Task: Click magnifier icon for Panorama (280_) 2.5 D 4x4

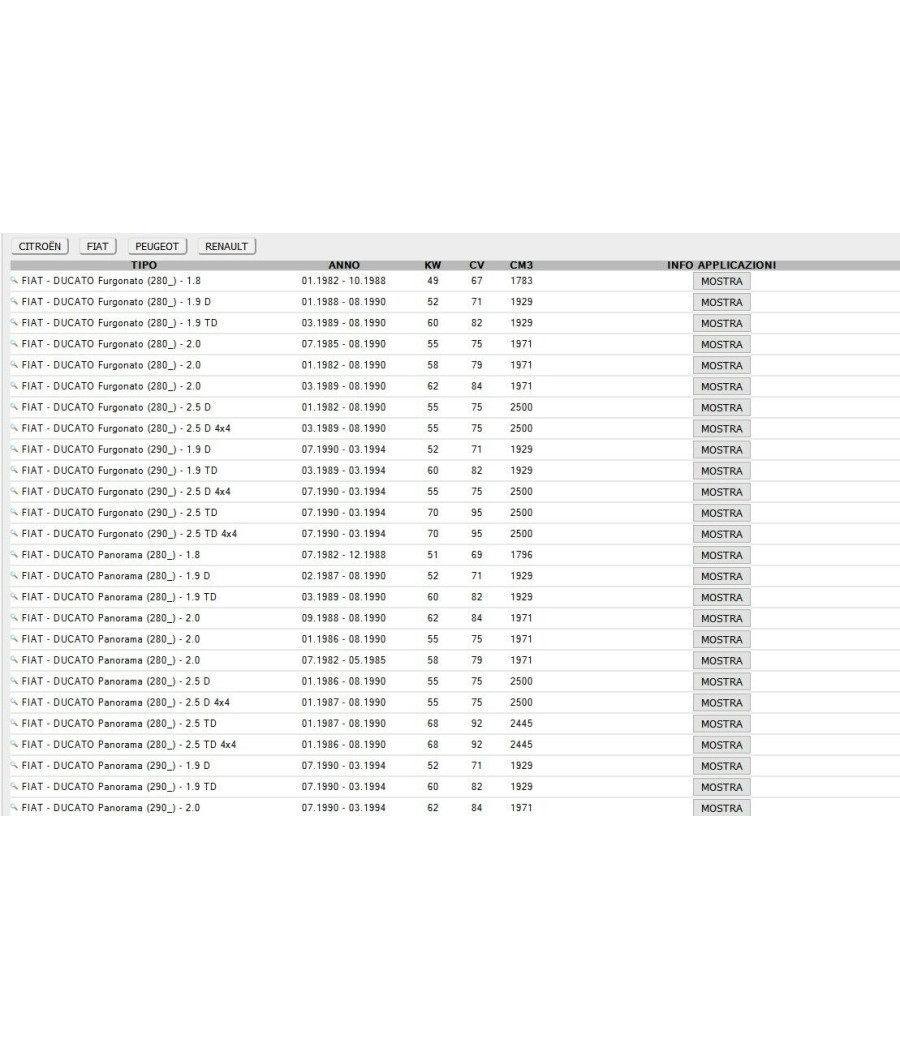Action: 14,702
